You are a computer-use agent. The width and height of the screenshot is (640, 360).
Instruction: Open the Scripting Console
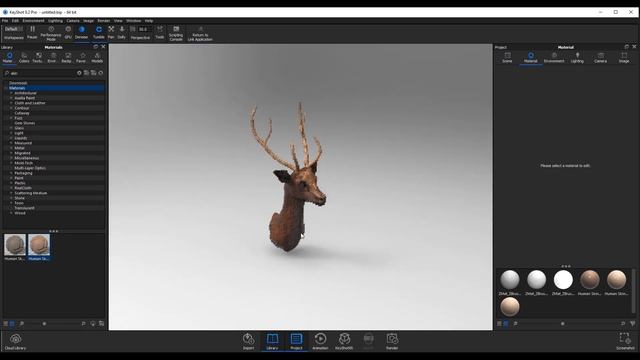tap(176, 33)
